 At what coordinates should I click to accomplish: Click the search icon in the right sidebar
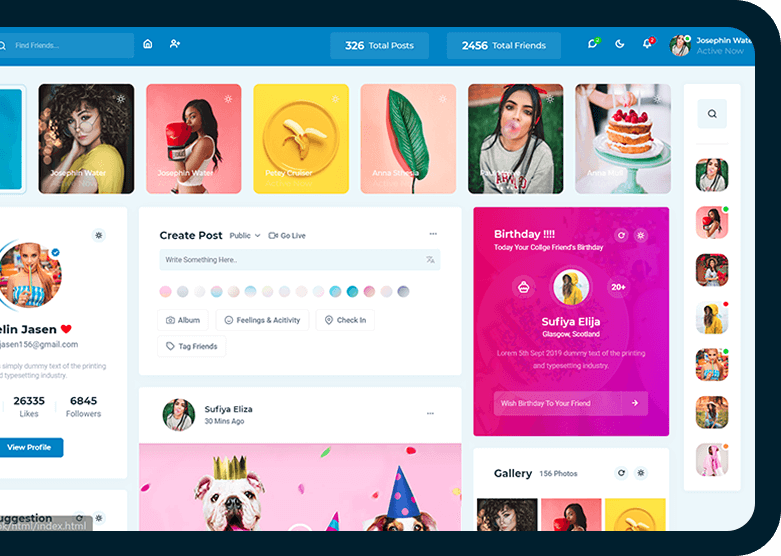(x=712, y=114)
